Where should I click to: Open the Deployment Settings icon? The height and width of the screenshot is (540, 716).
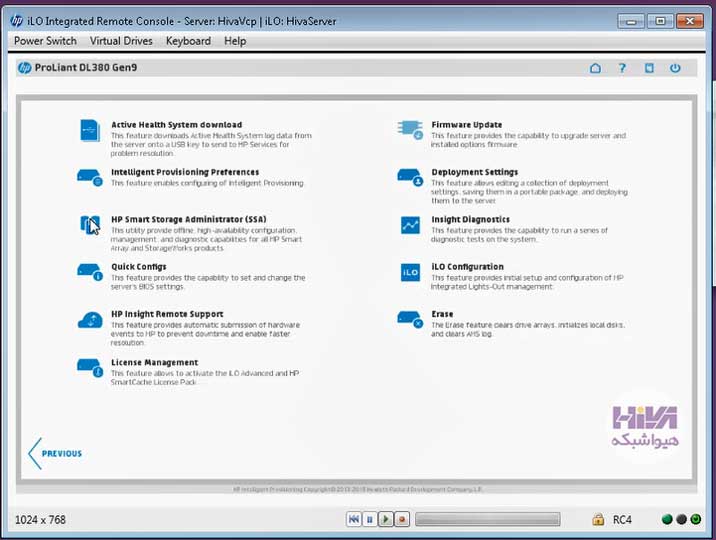click(x=410, y=178)
